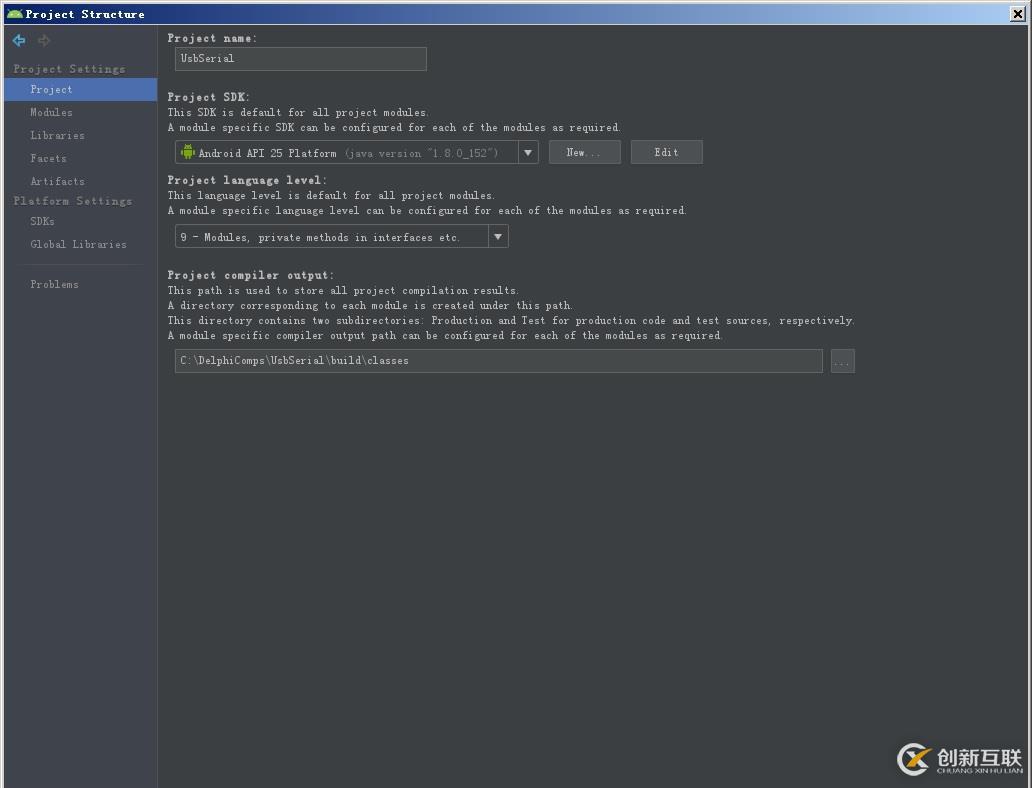Open the Artifacts configuration page
The width and height of the screenshot is (1032, 788).
click(x=57, y=181)
